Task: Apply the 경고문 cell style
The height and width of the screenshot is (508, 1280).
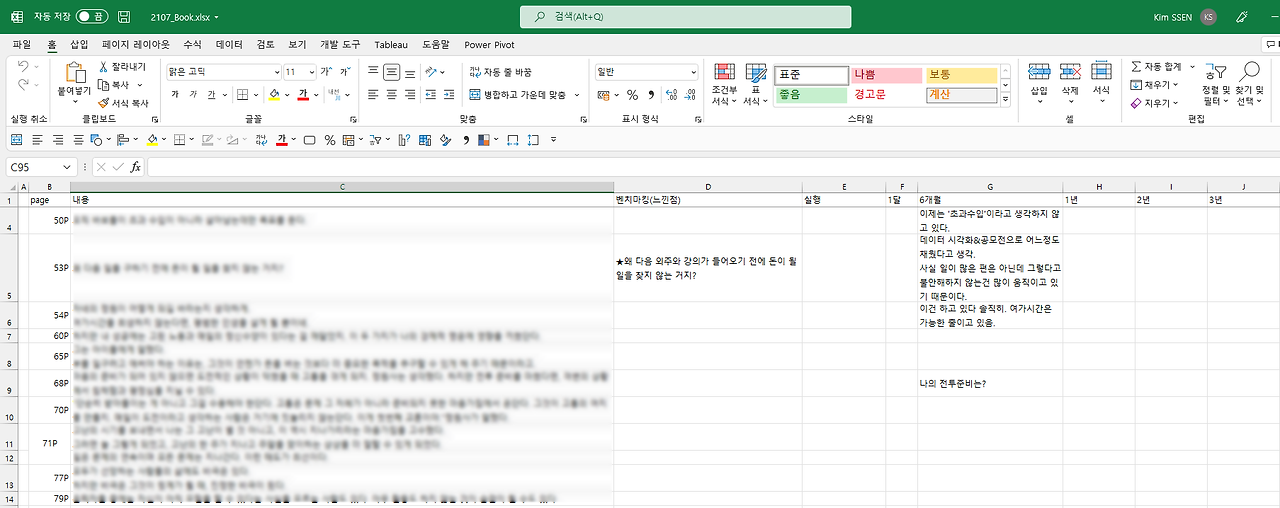Action: coord(886,95)
